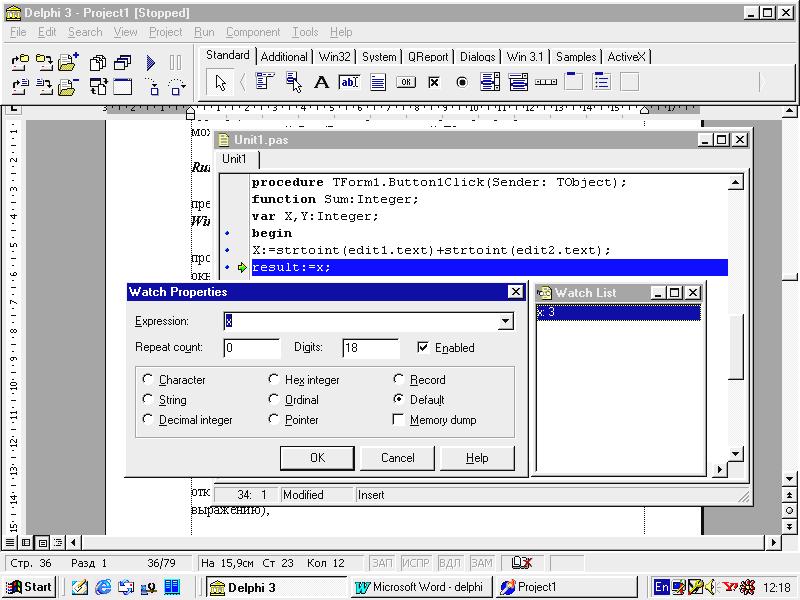Select the Button component icon
Viewport: 800px width, 600px height.
tap(406, 82)
